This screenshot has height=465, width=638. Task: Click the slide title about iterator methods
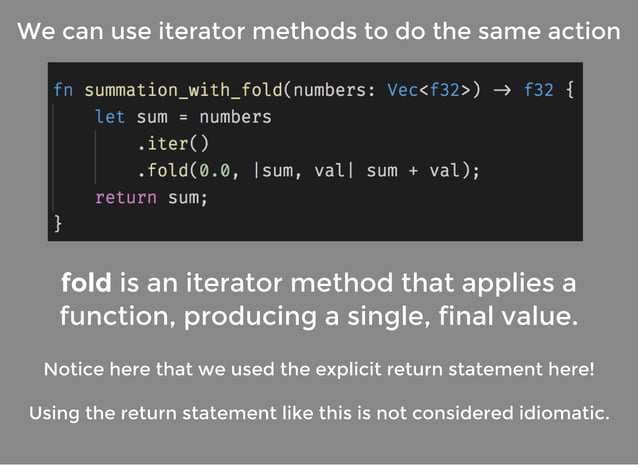319,31
